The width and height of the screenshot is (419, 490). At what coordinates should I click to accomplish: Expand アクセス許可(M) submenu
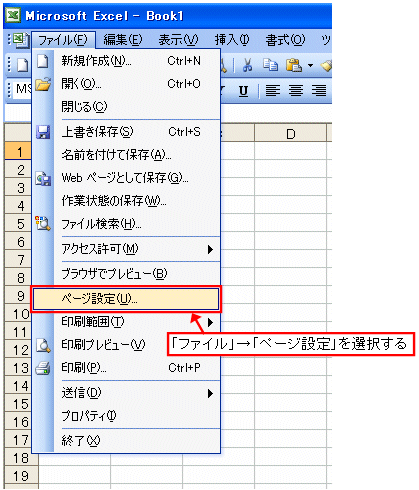[210, 249]
